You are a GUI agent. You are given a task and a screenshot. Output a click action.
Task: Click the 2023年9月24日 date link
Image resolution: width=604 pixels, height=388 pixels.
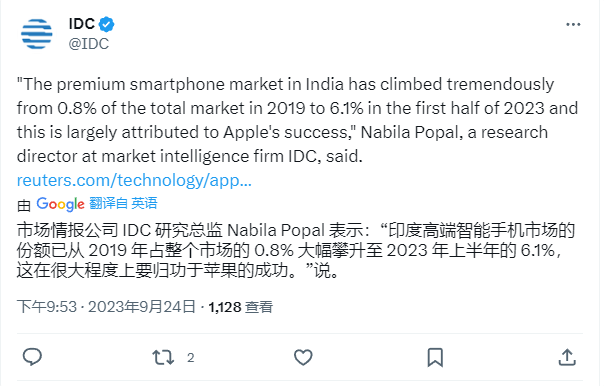point(142,307)
